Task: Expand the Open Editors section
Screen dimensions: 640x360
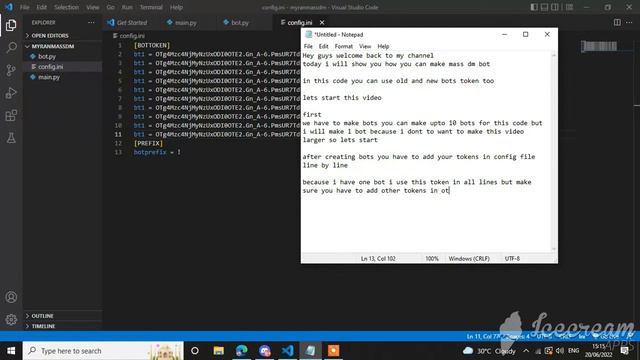Action: (62, 36)
